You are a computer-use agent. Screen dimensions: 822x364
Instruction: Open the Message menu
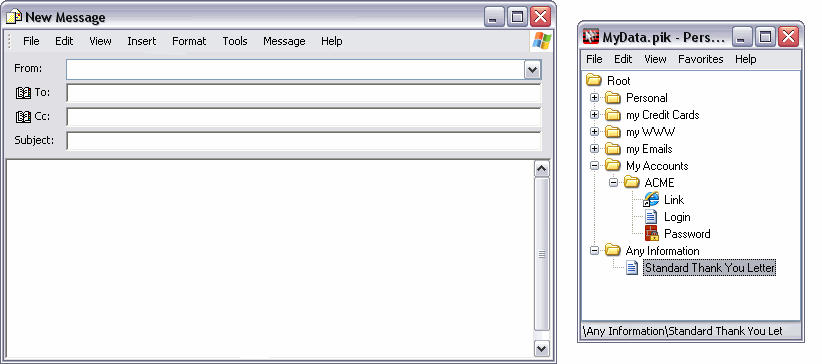(284, 41)
